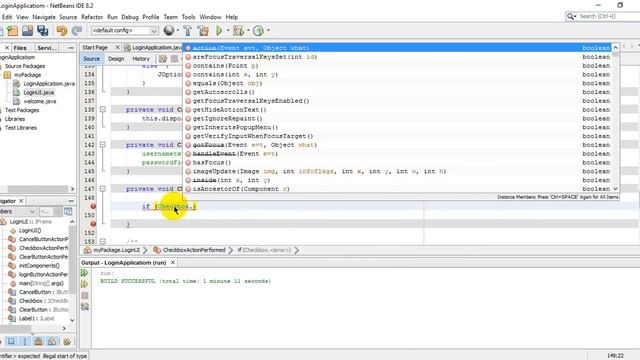Toggle Show Fields filter in Navigator

(x=24, y=341)
